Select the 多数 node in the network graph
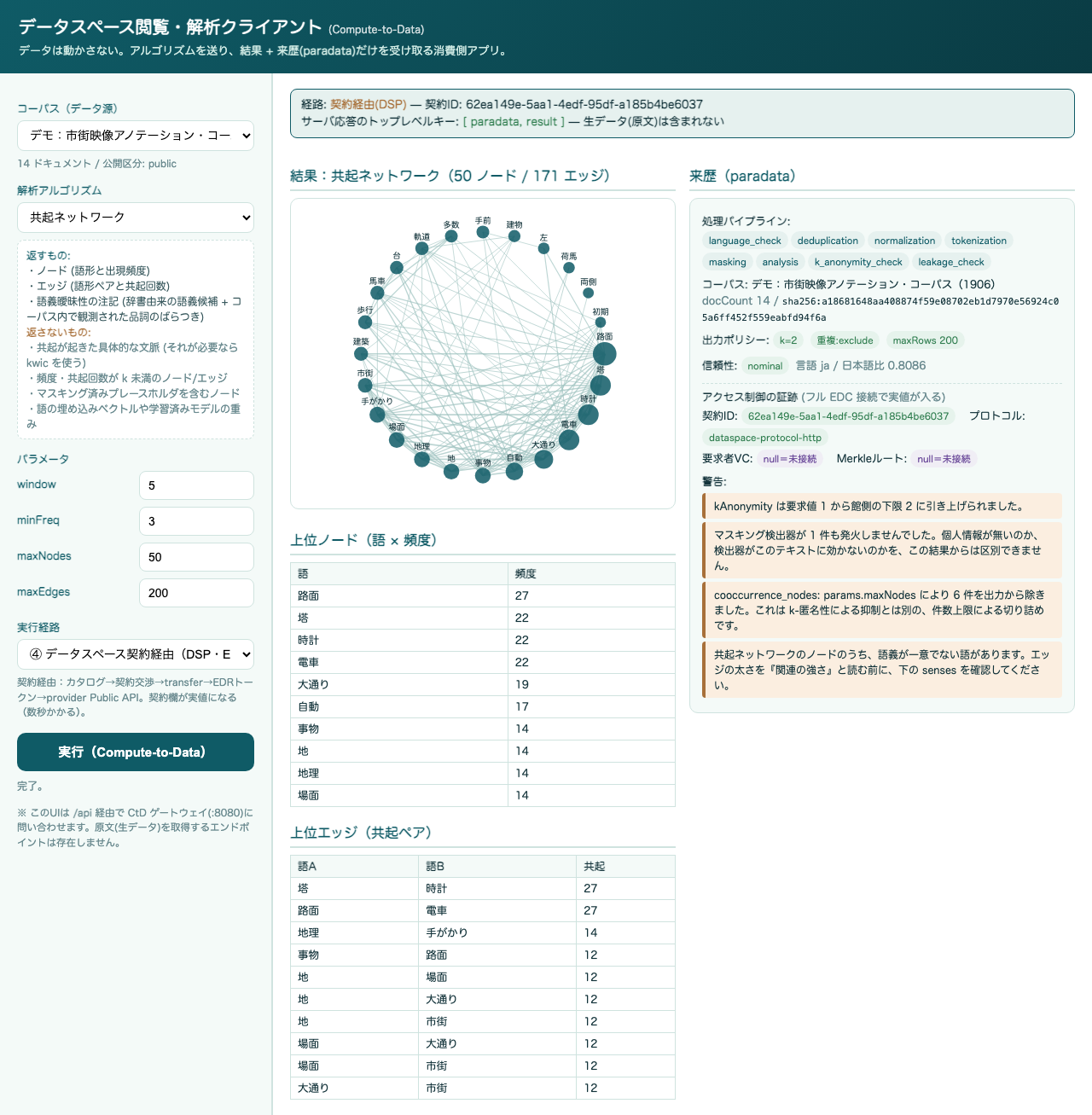 [x=451, y=236]
